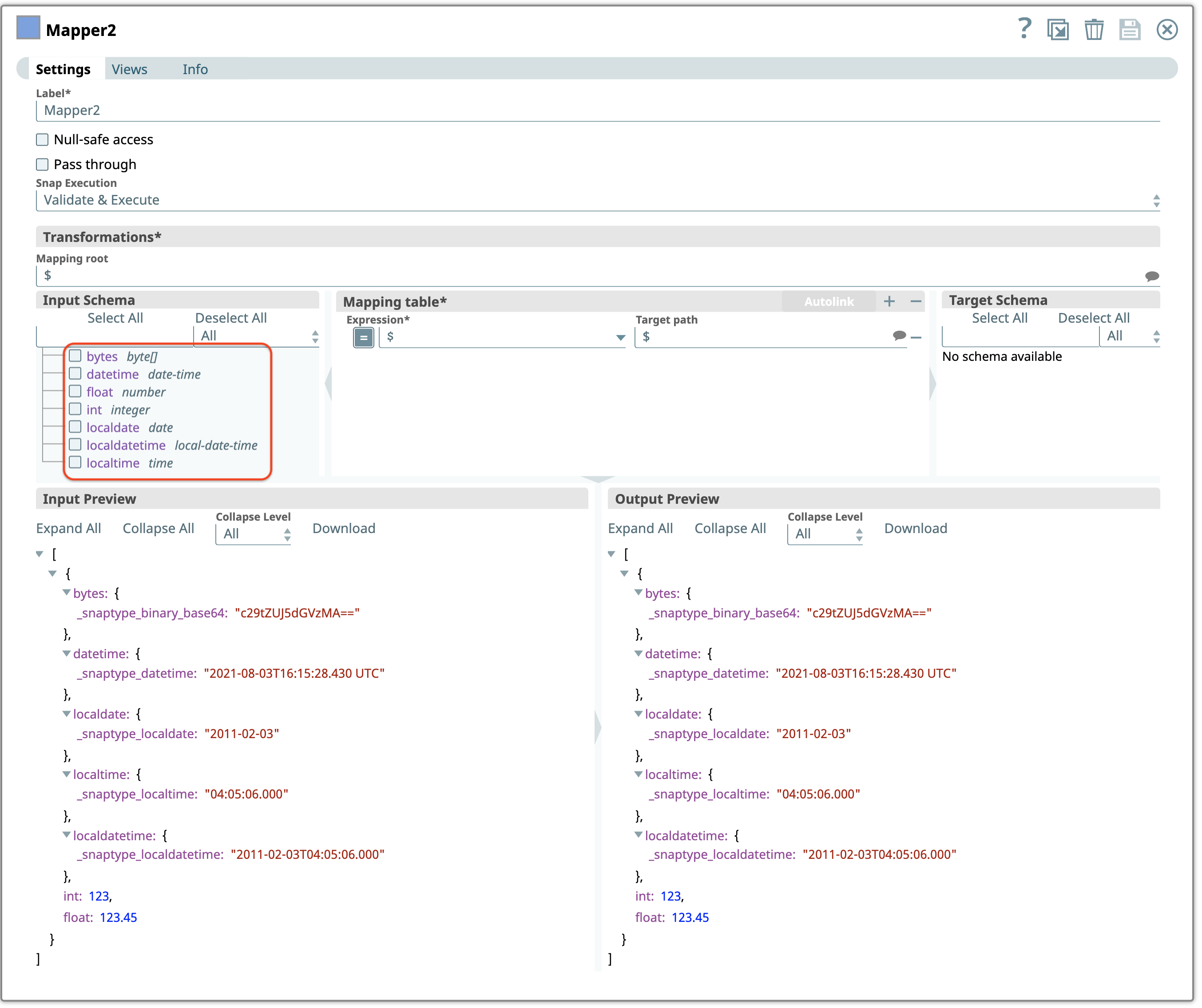The height and width of the screenshot is (1008, 1202).
Task: Add a mapping row with plus icon
Action: [x=889, y=301]
